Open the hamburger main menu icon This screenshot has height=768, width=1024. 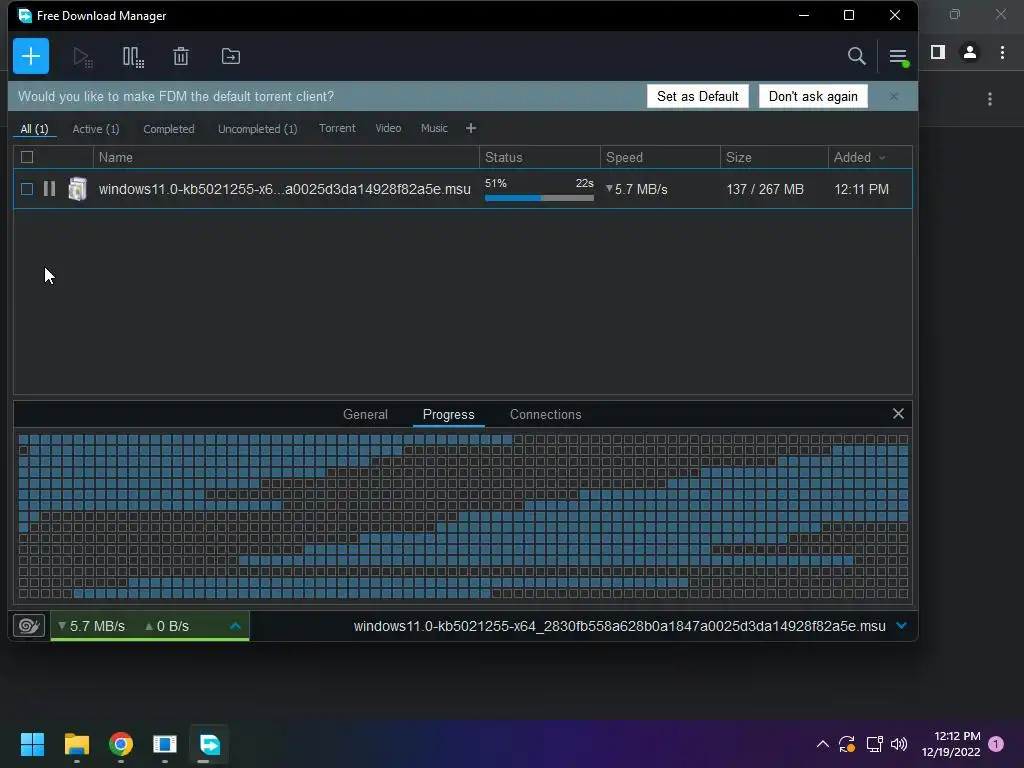coord(899,57)
